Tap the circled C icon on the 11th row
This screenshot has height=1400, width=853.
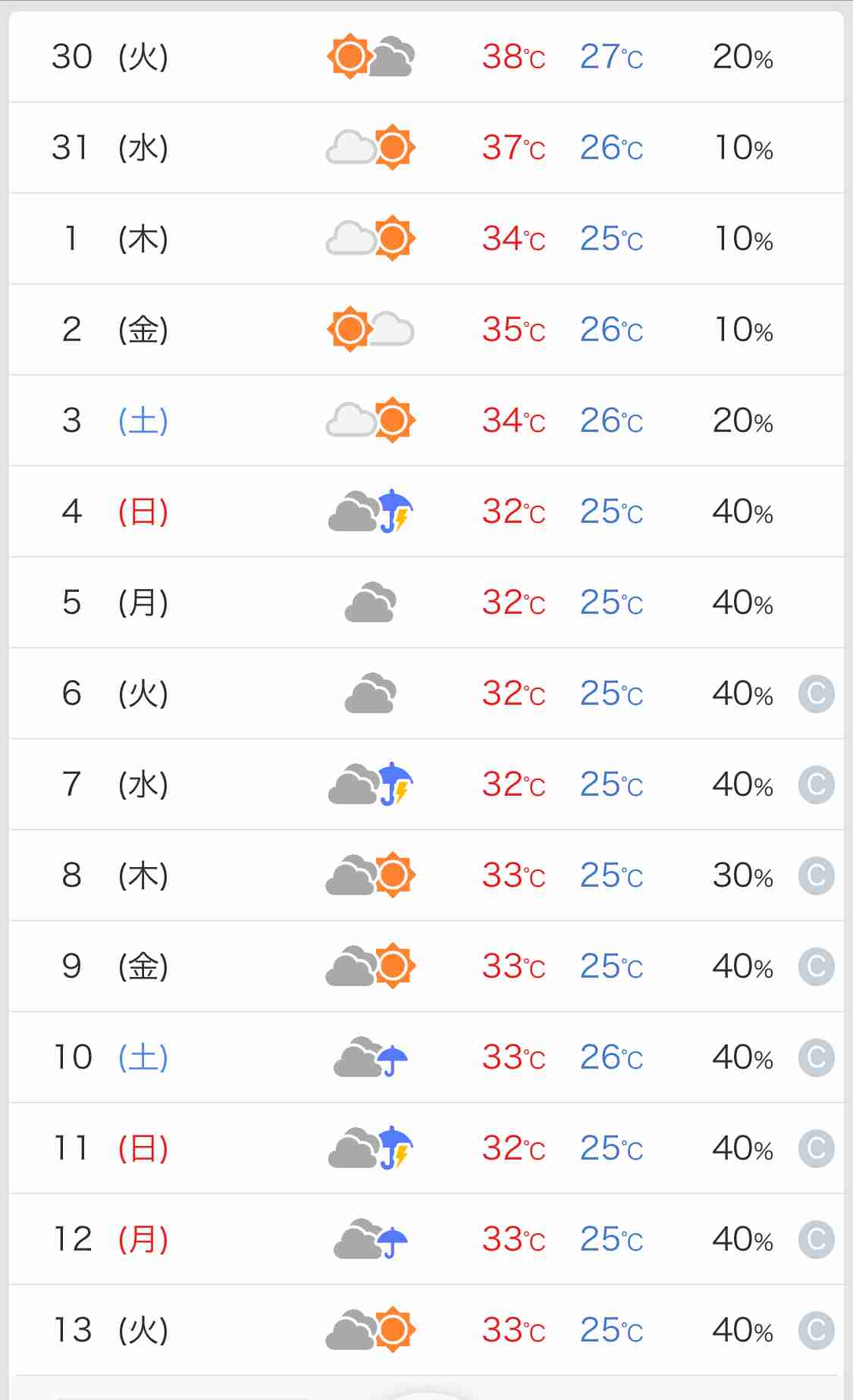[816, 1148]
